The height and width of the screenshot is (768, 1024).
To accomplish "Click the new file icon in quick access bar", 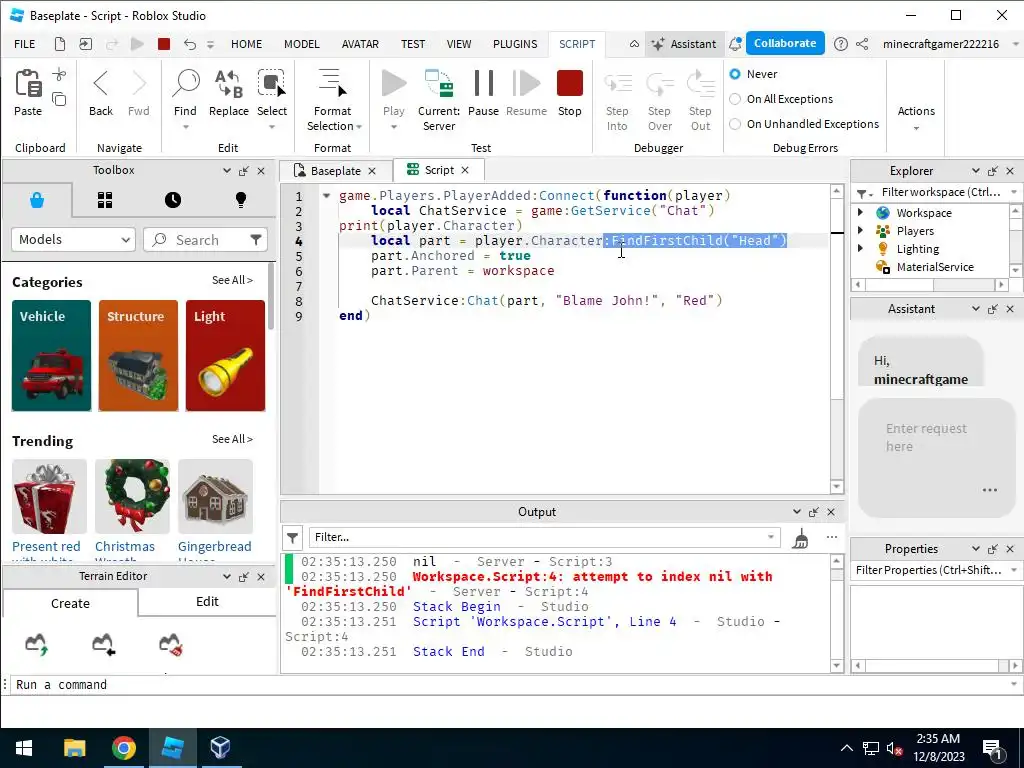I will 59,44.
